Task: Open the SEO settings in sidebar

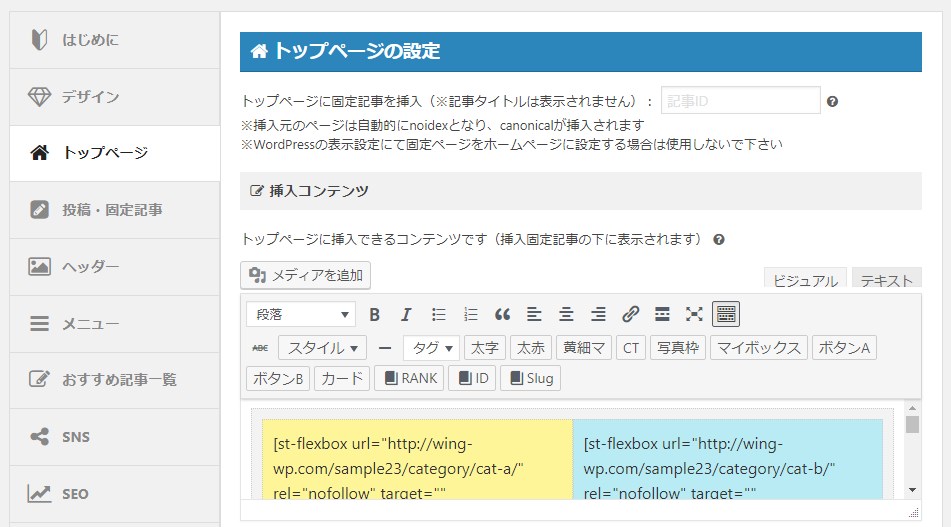Action: pyautogui.click(x=75, y=494)
